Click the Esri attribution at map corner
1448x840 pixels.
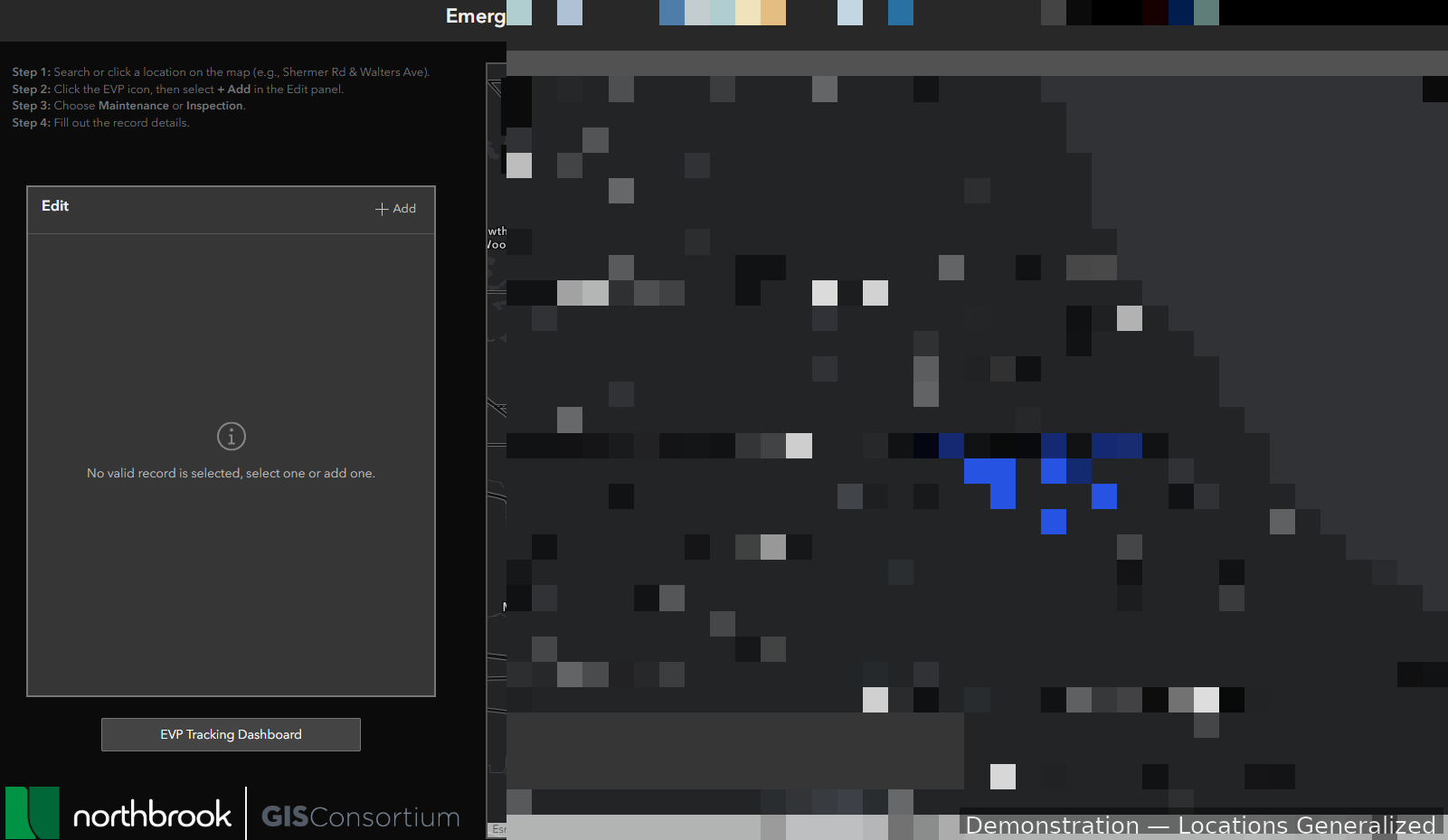click(x=498, y=829)
